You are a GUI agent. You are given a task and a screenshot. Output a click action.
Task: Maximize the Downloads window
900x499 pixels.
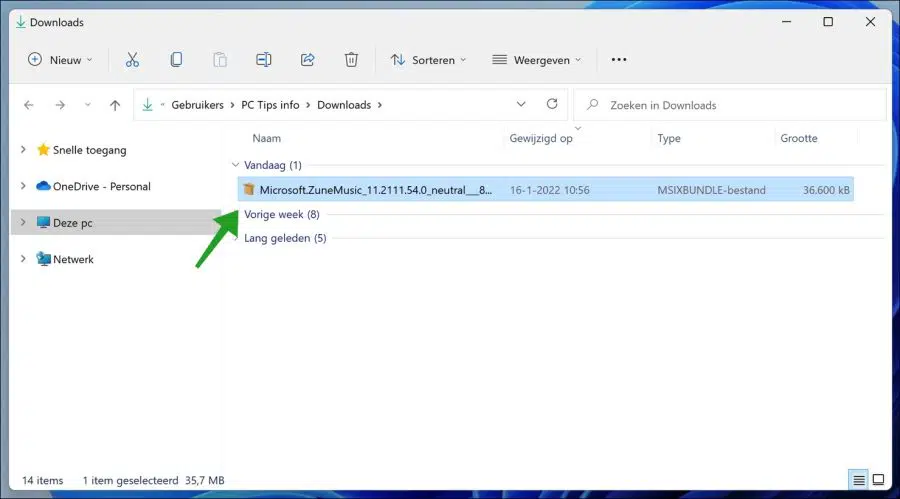(828, 22)
